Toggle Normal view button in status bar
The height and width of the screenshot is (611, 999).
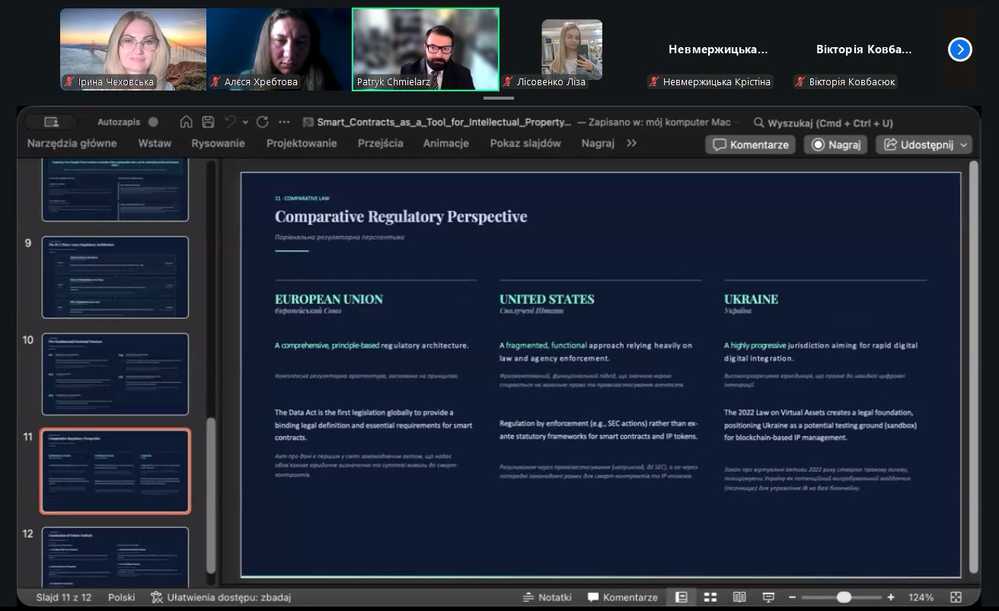pos(681,597)
